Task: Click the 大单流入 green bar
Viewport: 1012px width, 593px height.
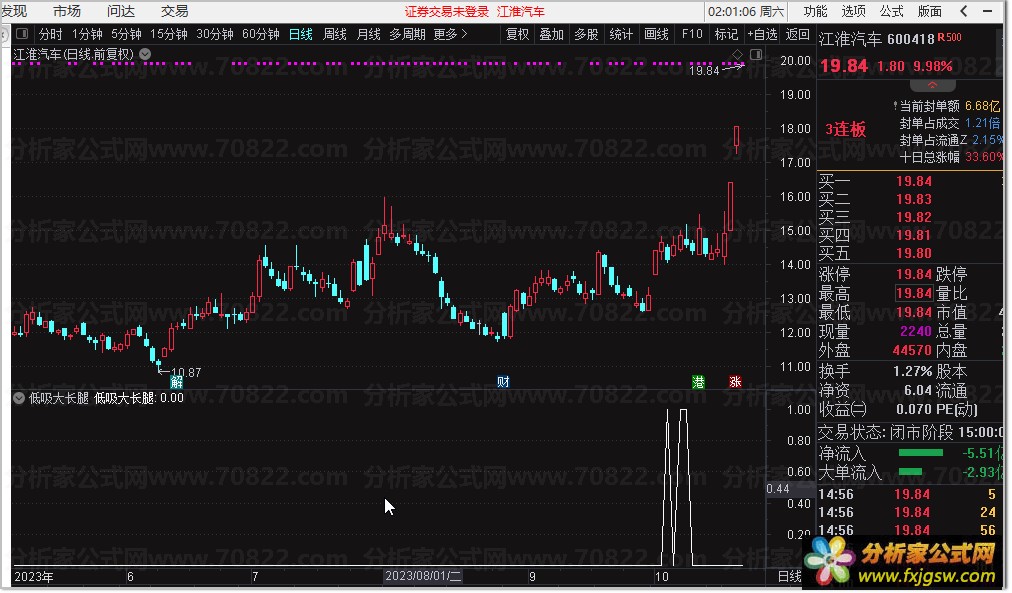Action: [910, 472]
